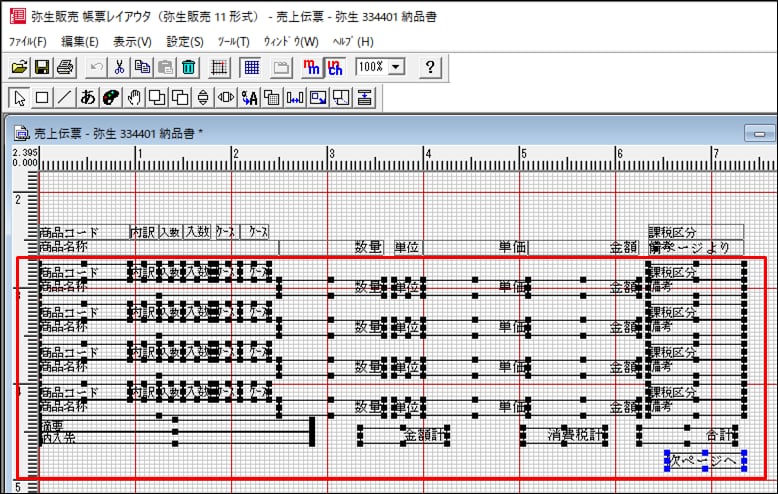The height and width of the screenshot is (494, 778).
Task: Select the header 数量 label
Action: tap(368, 247)
